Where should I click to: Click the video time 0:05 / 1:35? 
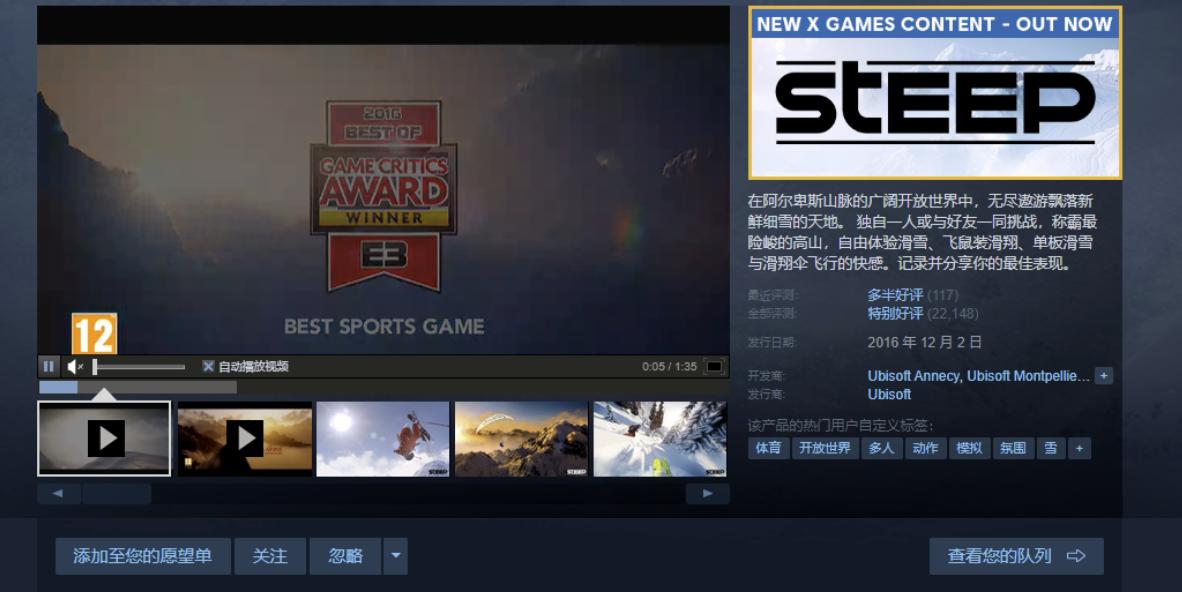tap(669, 367)
